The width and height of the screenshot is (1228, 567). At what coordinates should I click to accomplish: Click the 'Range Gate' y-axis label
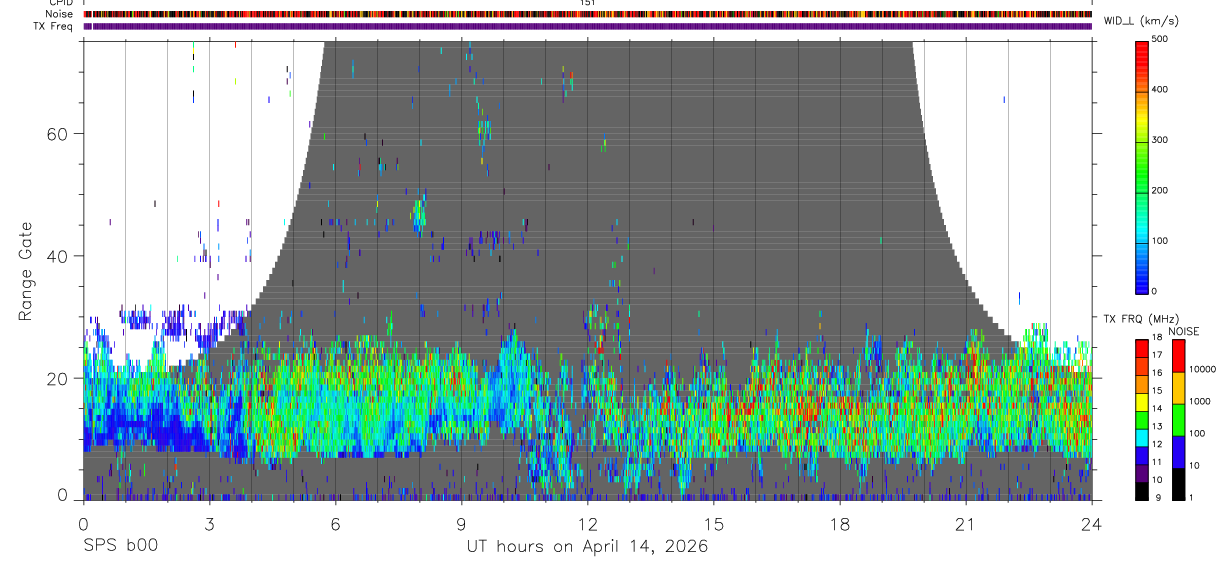26,270
